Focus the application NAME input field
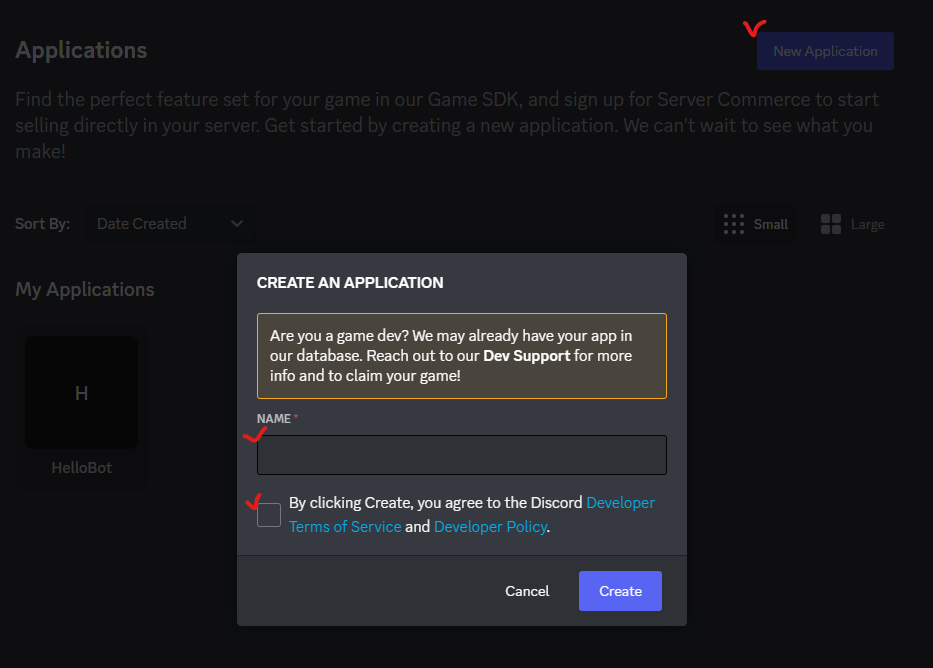The width and height of the screenshot is (933, 668). [x=462, y=455]
